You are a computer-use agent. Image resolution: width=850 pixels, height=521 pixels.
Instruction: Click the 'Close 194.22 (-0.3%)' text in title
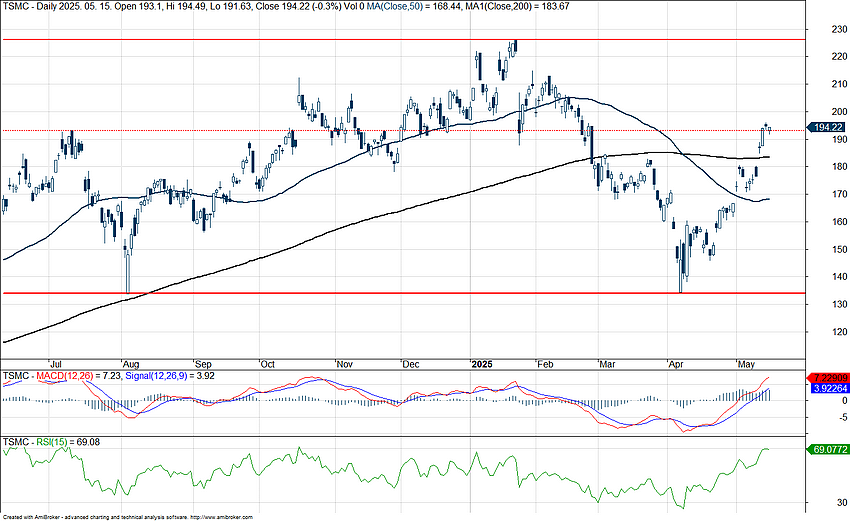(x=300, y=7)
